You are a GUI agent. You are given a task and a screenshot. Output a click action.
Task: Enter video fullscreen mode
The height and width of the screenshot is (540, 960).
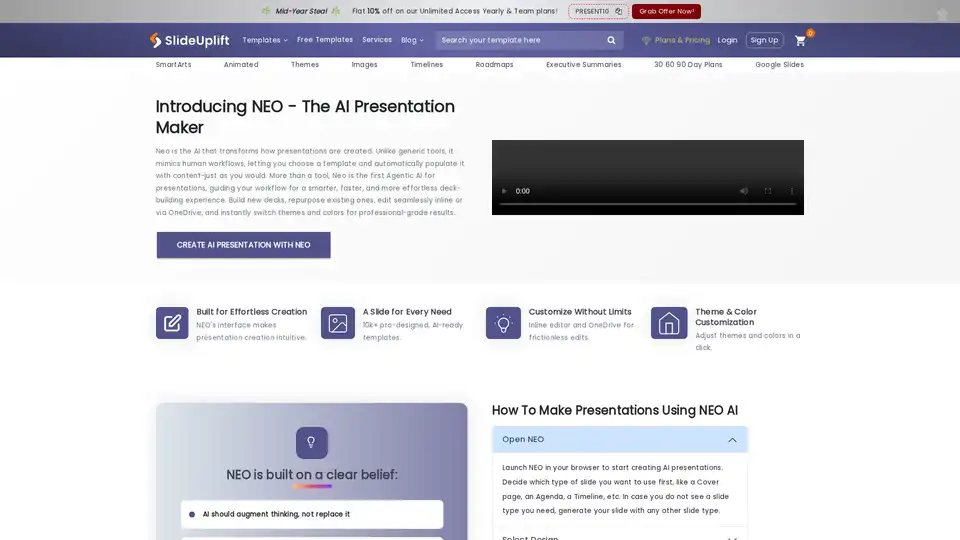768,191
